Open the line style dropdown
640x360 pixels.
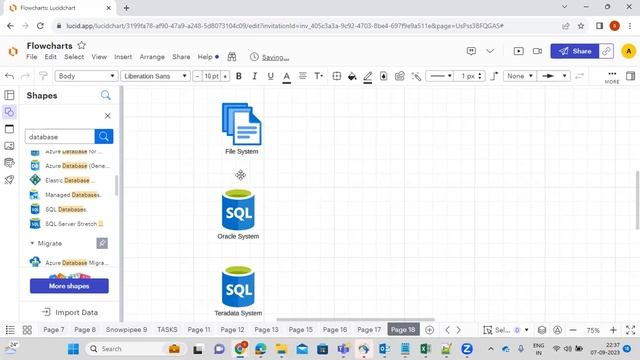click(440, 76)
